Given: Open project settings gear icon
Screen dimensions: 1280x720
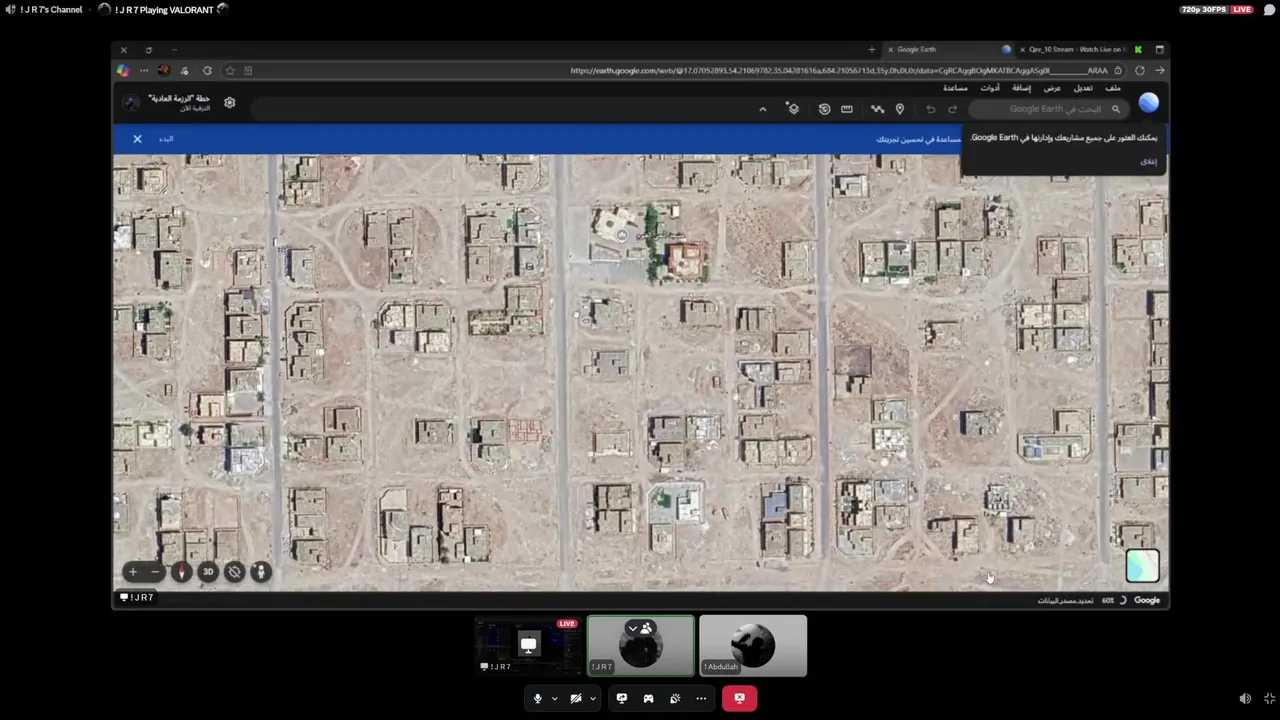Looking at the screenshot, I should pos(229,103).
